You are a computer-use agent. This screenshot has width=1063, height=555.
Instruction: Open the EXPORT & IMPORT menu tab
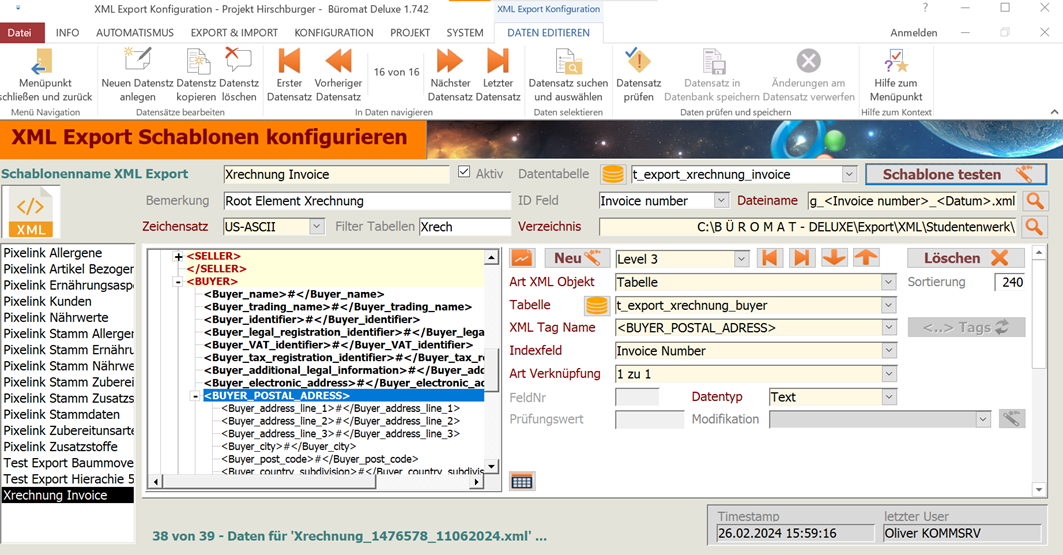[x=234, y=32]
